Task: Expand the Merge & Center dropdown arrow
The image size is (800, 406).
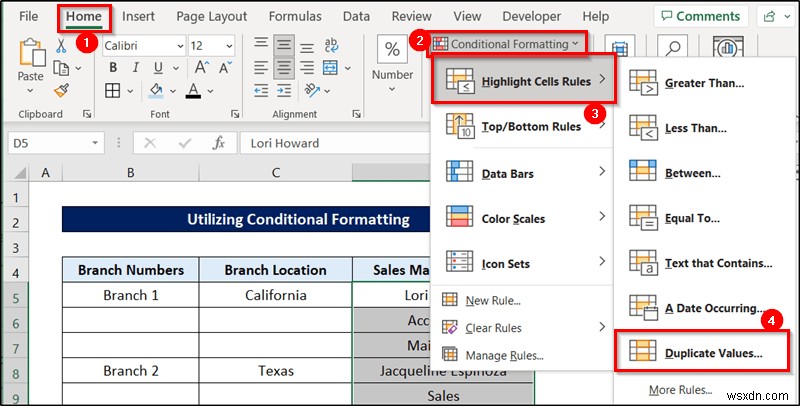Action: tap(347, 68)
